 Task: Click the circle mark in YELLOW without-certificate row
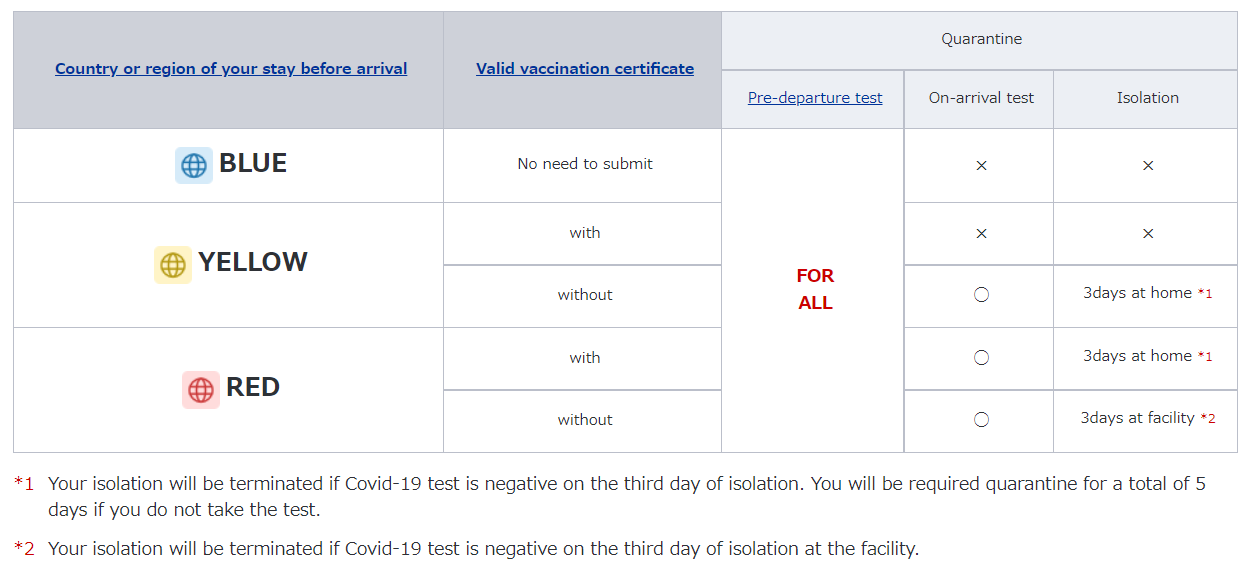coord(981,295)
